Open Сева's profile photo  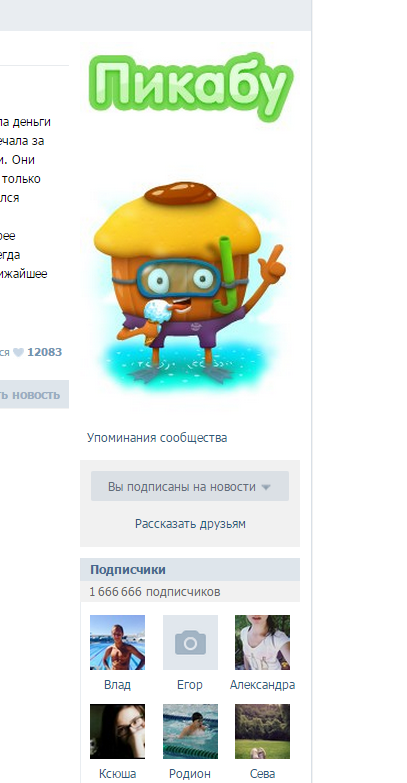[x=262, y=732]
